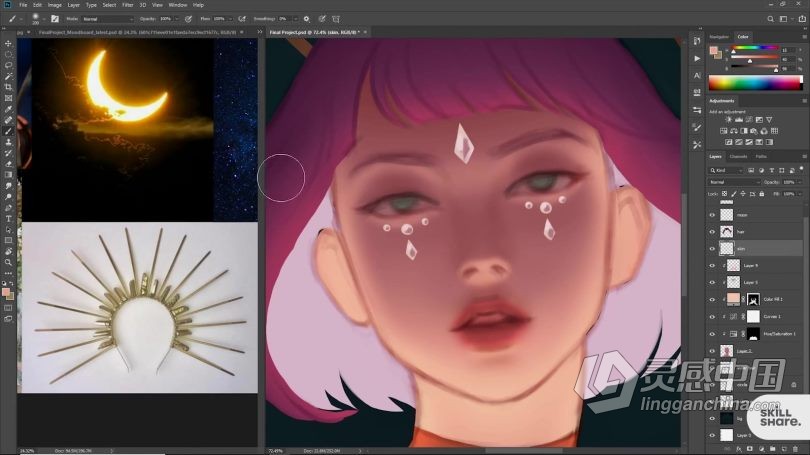Open the File menu
Image resolution: width=810 pixels, height=455 pixels.
point(23,5)
